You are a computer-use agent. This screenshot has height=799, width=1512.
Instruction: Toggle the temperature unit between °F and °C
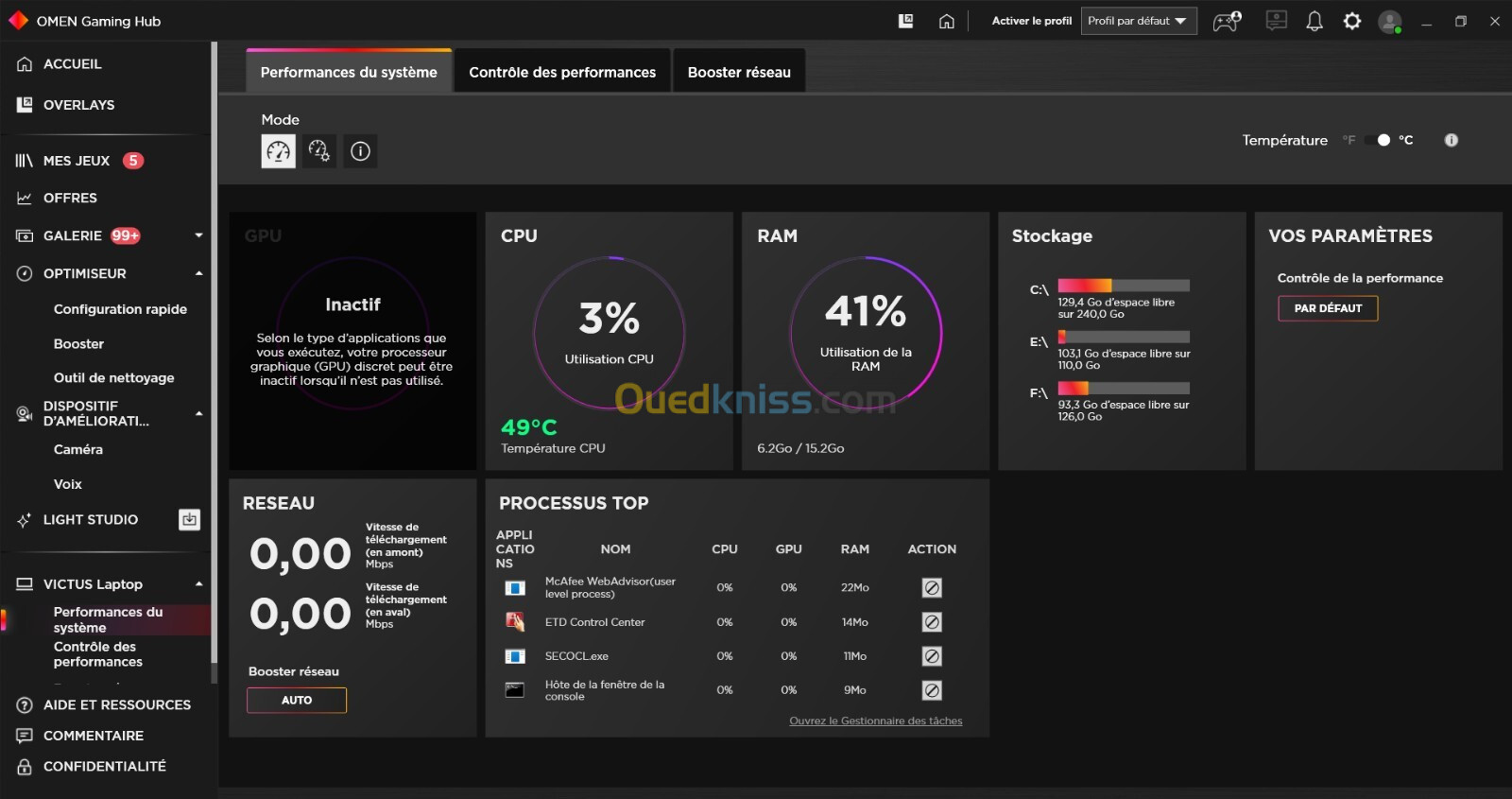(1378, 140)
